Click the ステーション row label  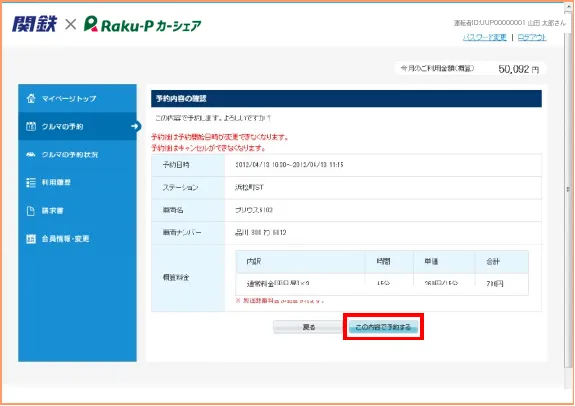(180, 187)
